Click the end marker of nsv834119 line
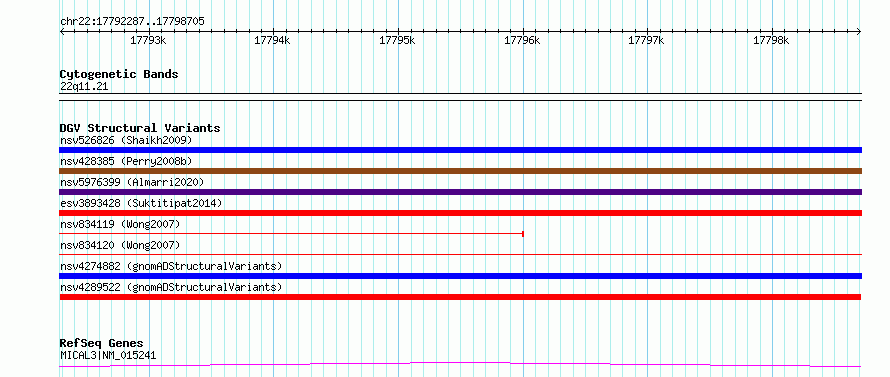Viewport: 890px width, 377px height. 523,233
